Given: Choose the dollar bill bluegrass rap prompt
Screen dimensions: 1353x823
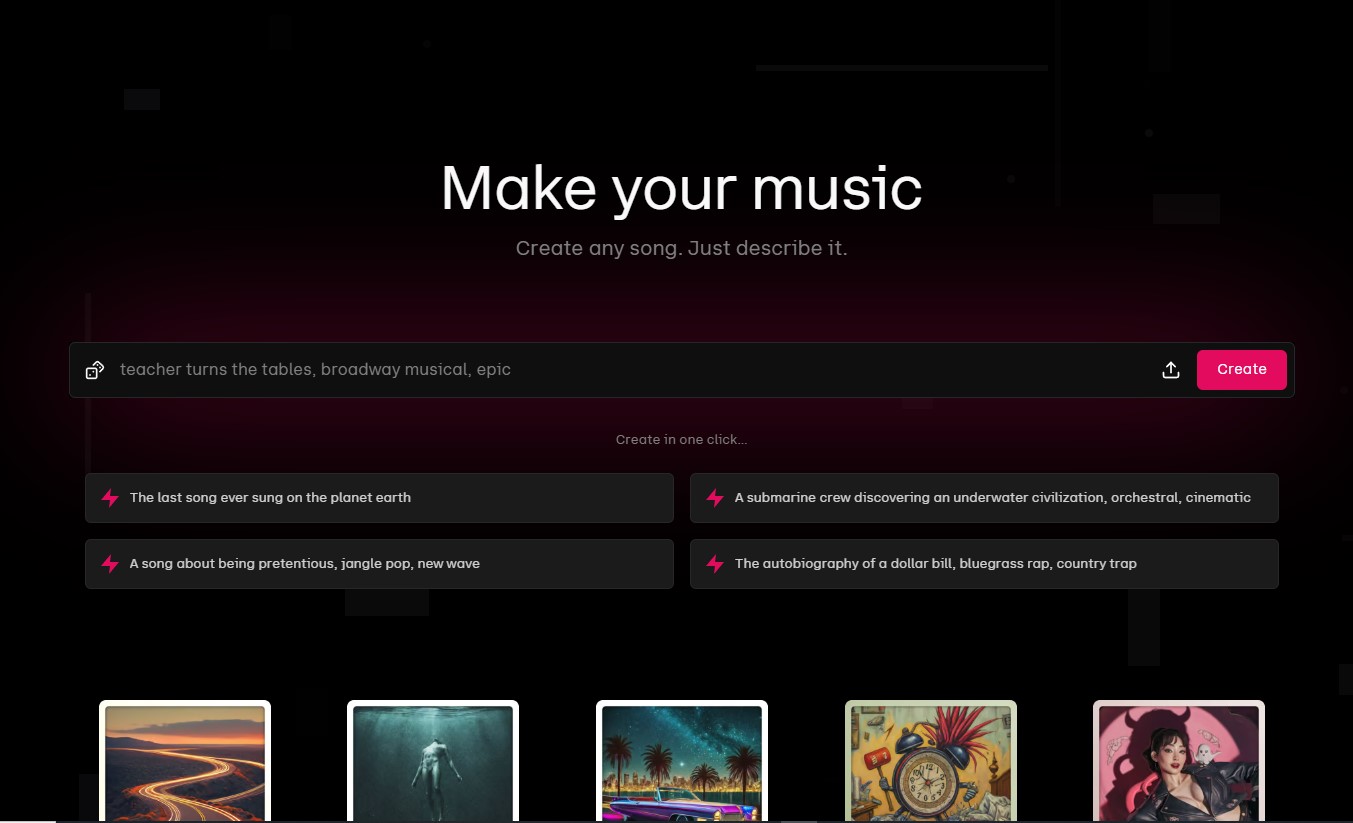Looking at the screenshot, I should tap(984, 564).
